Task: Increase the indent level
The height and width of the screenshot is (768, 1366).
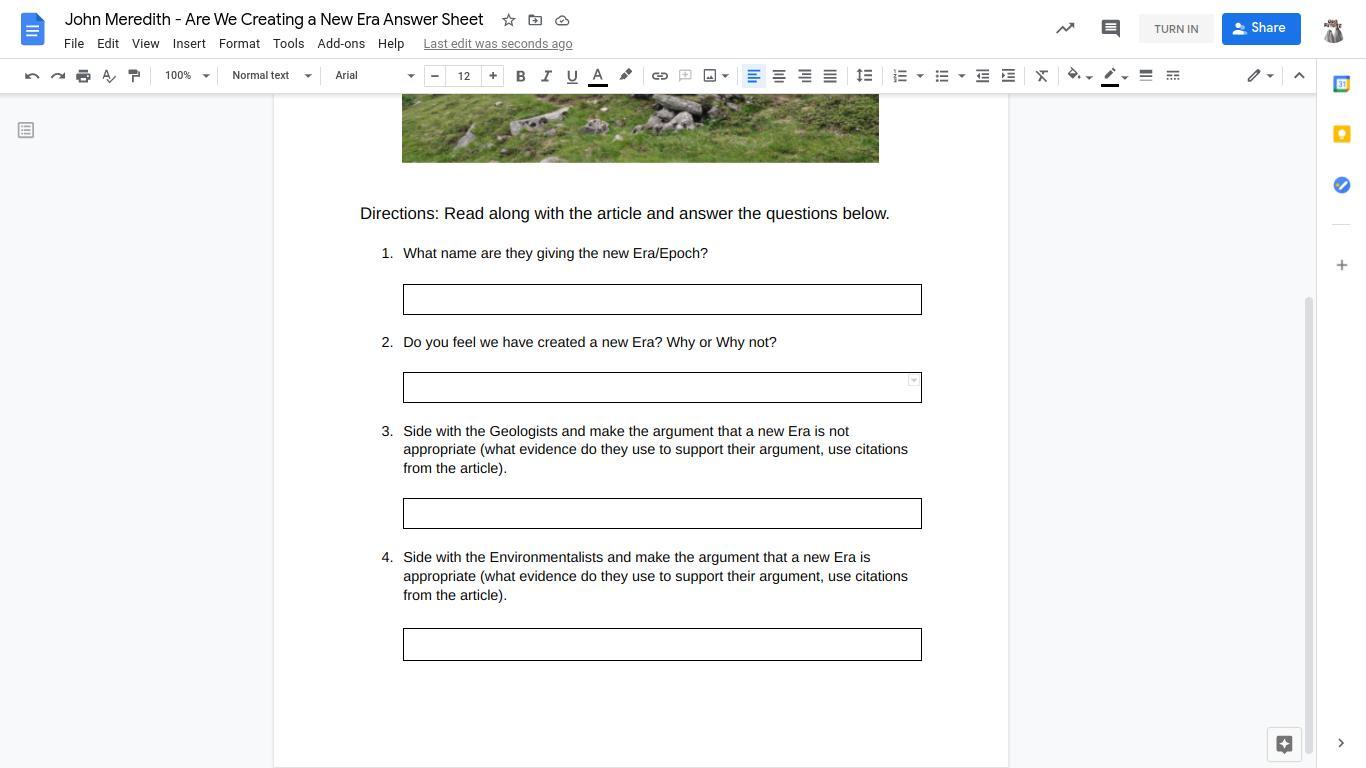Action: point(1008,76)
